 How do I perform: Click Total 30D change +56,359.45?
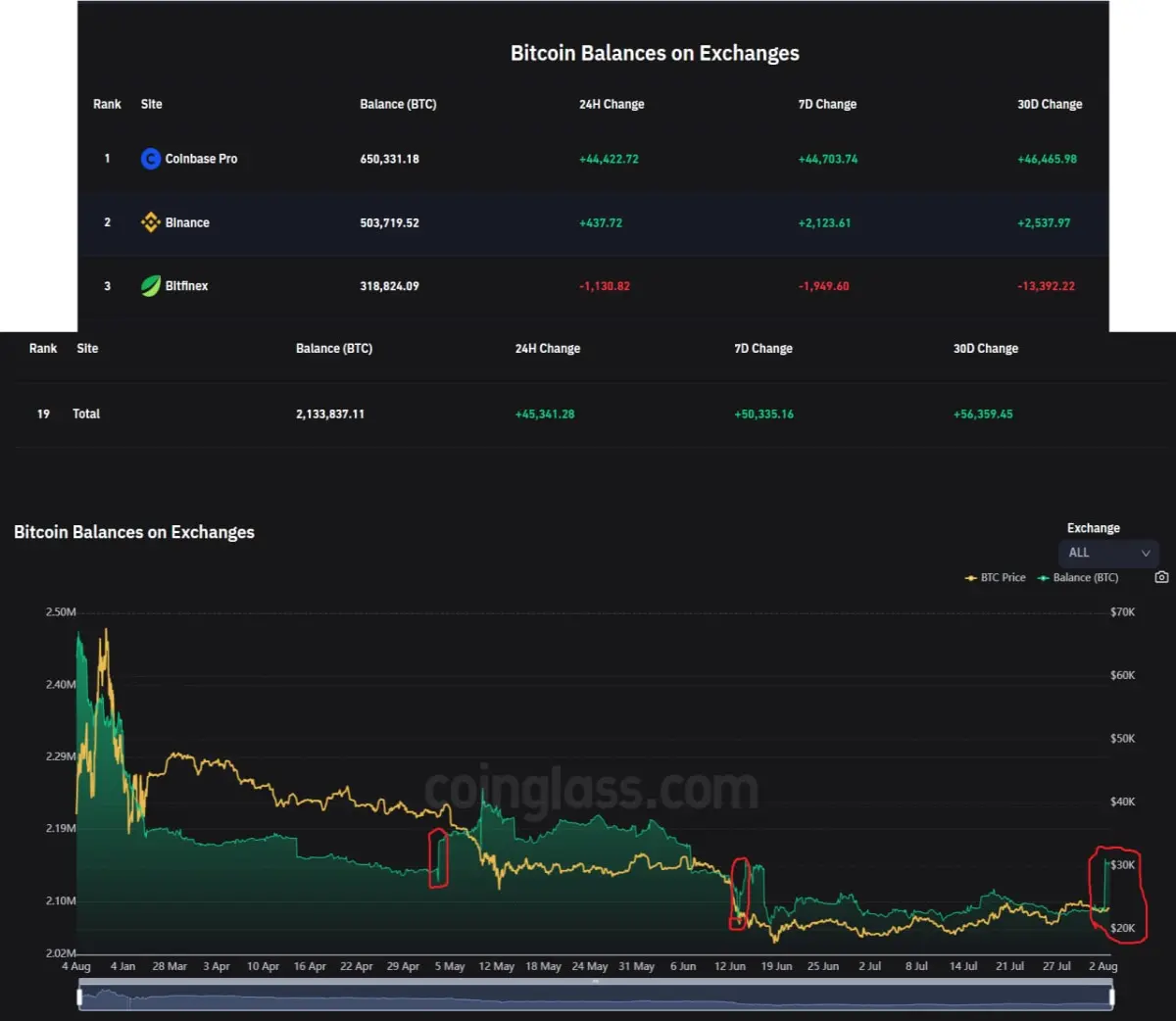pos(983,413)
